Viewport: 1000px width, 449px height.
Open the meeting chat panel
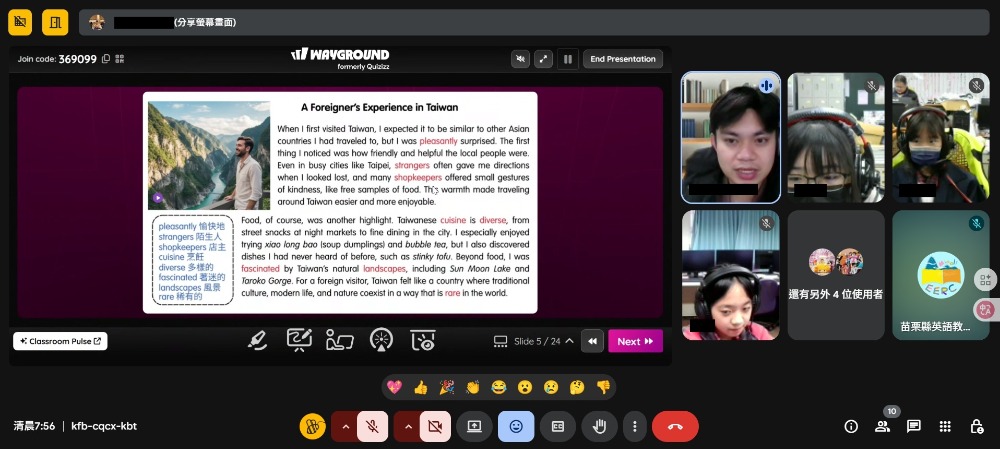[913, 426]
